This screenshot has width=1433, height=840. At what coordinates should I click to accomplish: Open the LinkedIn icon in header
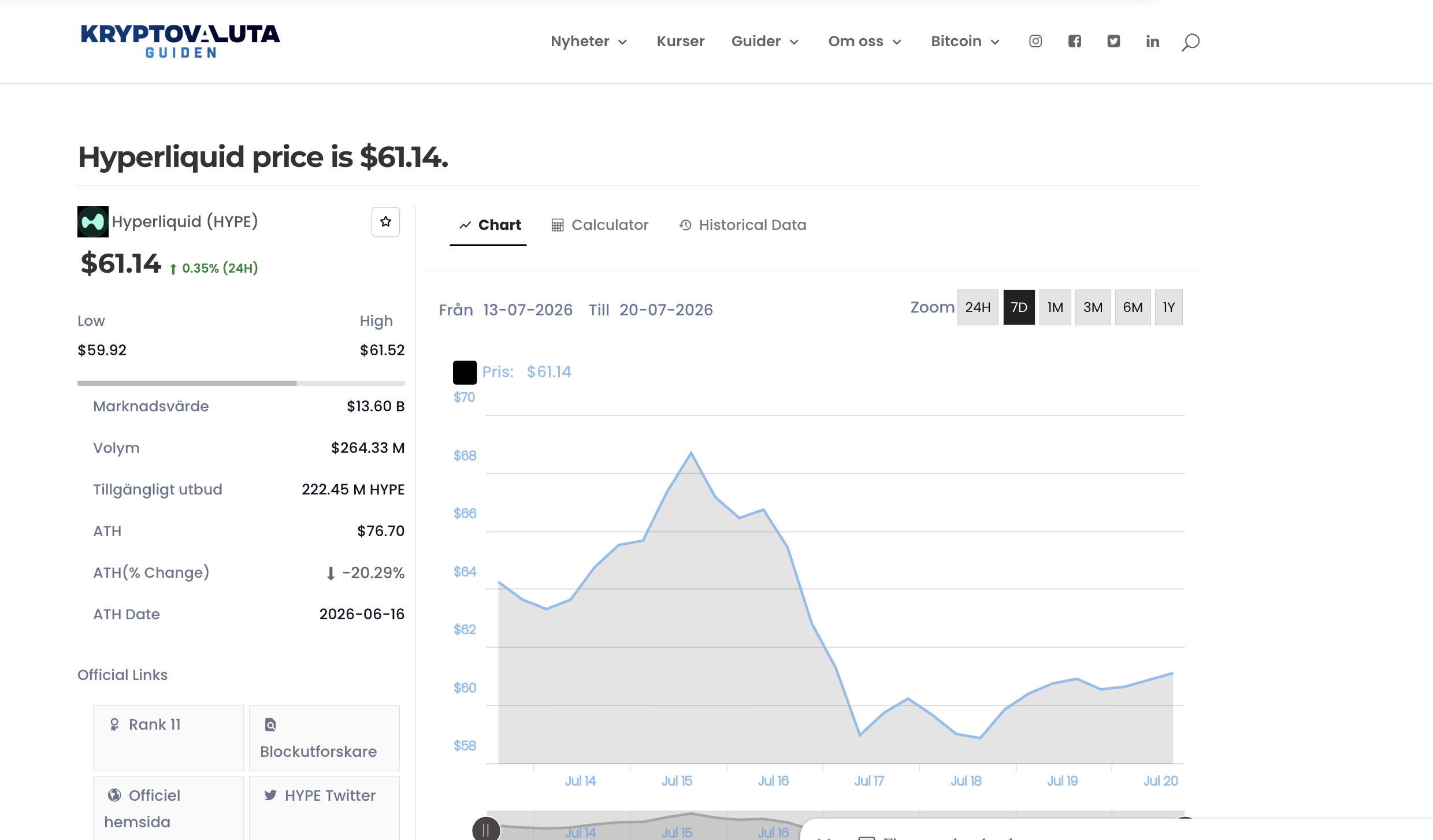(x=1152, y=41)
